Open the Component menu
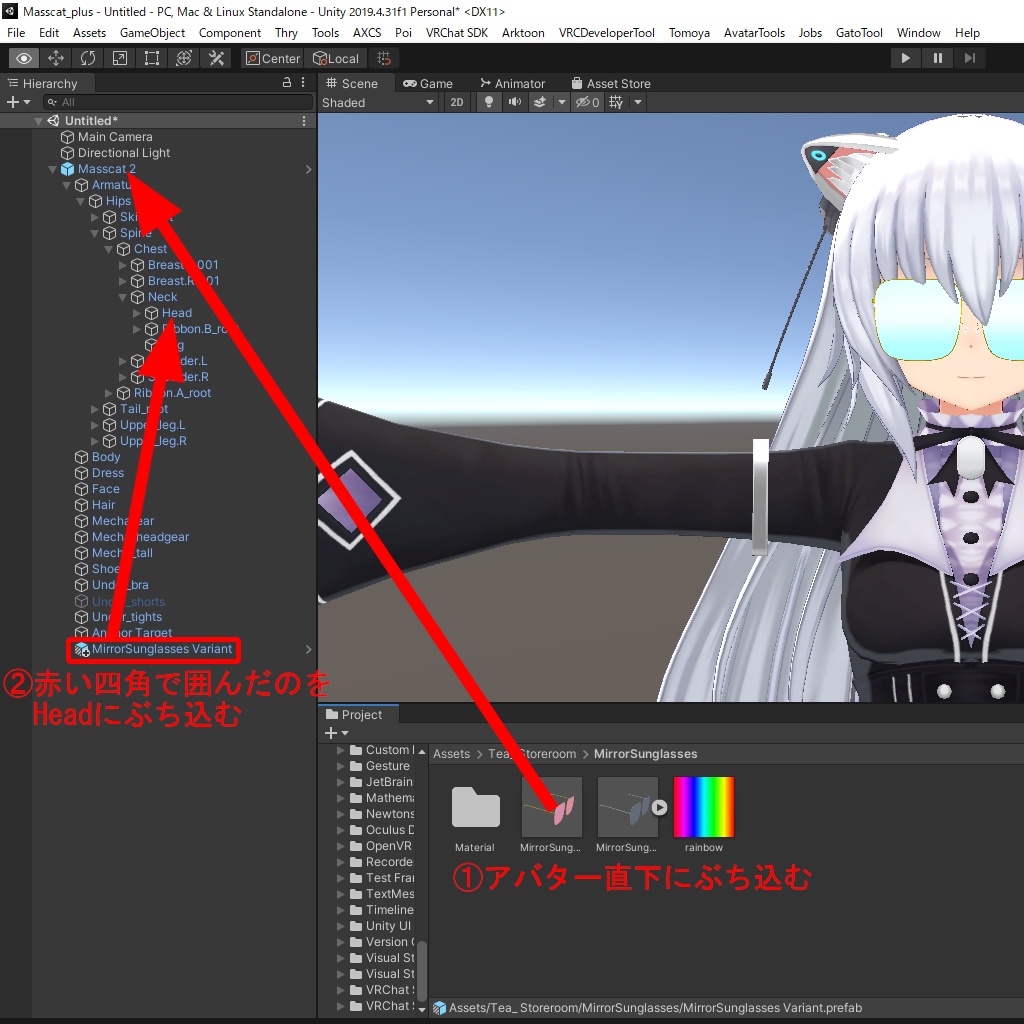This screenshot has width=1024, height=1024. pyautogui.click(x=230, y=33)
